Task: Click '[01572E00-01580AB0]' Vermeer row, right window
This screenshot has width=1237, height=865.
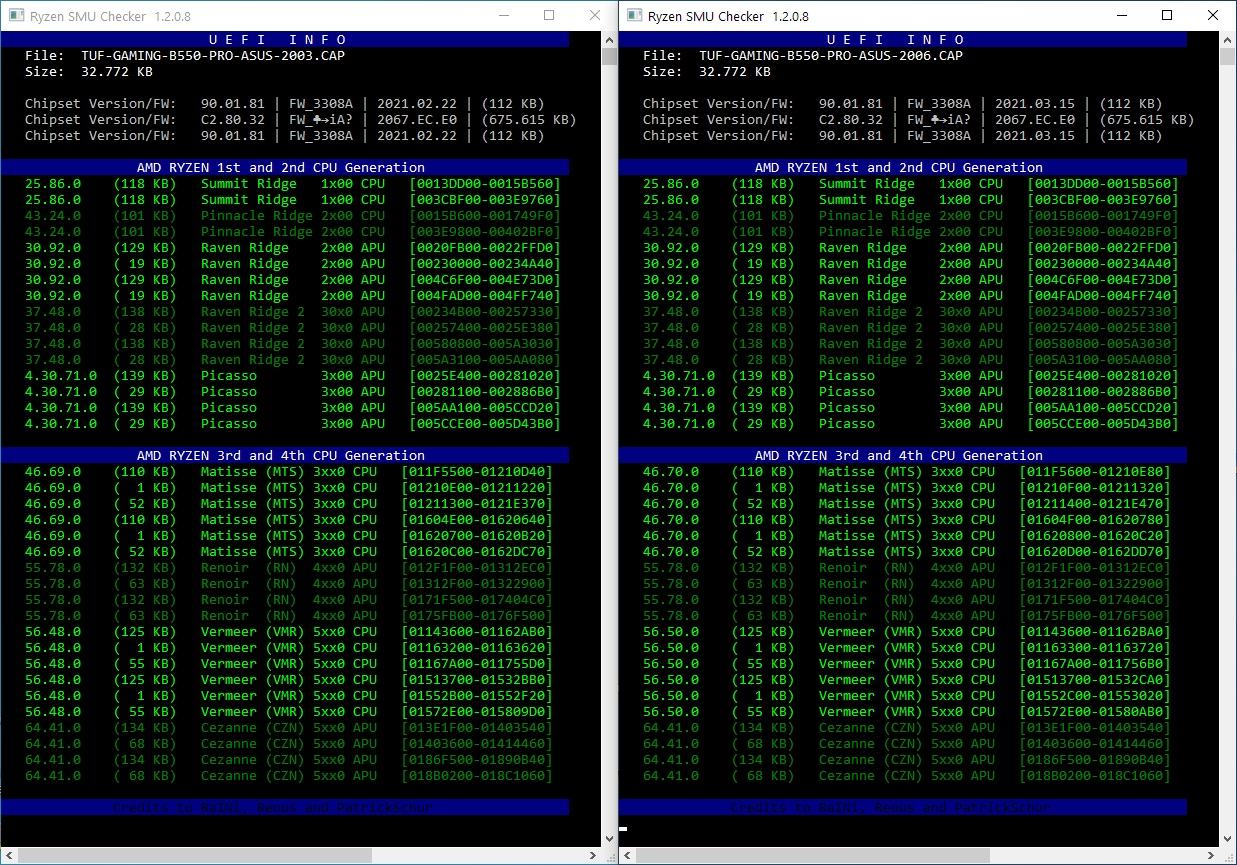Action: [1095, 712]
